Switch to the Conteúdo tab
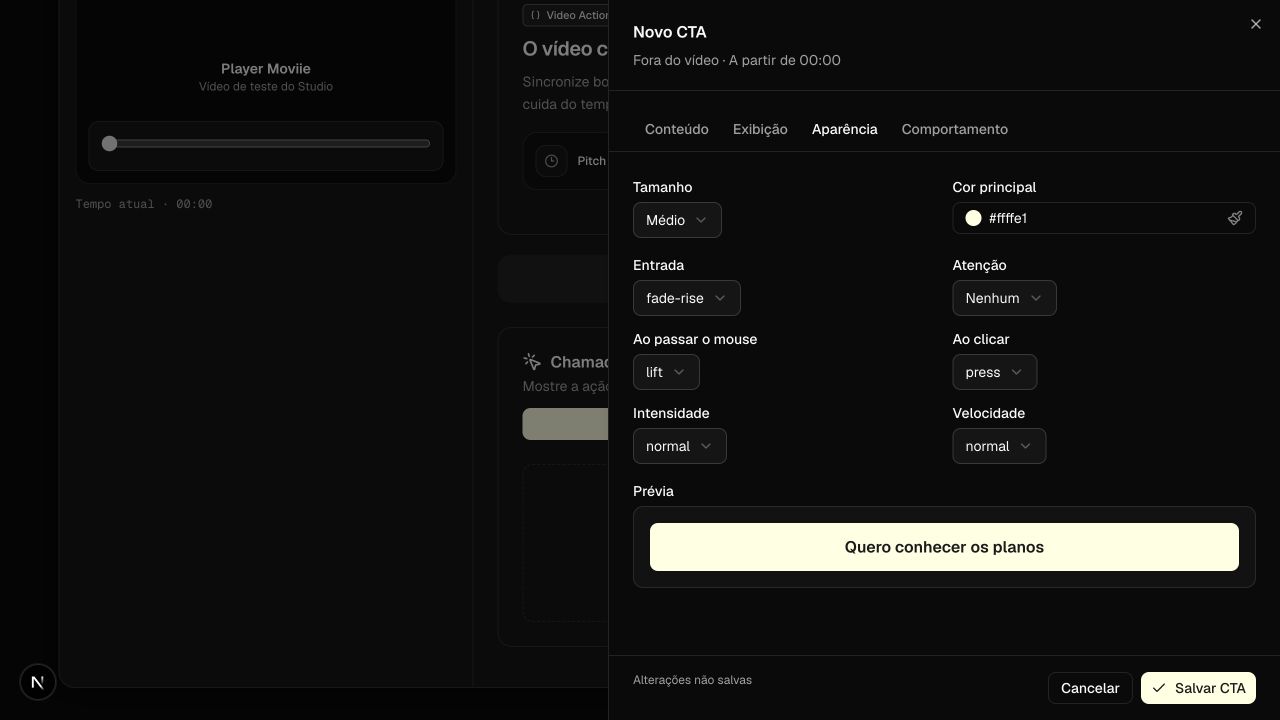 677,129
